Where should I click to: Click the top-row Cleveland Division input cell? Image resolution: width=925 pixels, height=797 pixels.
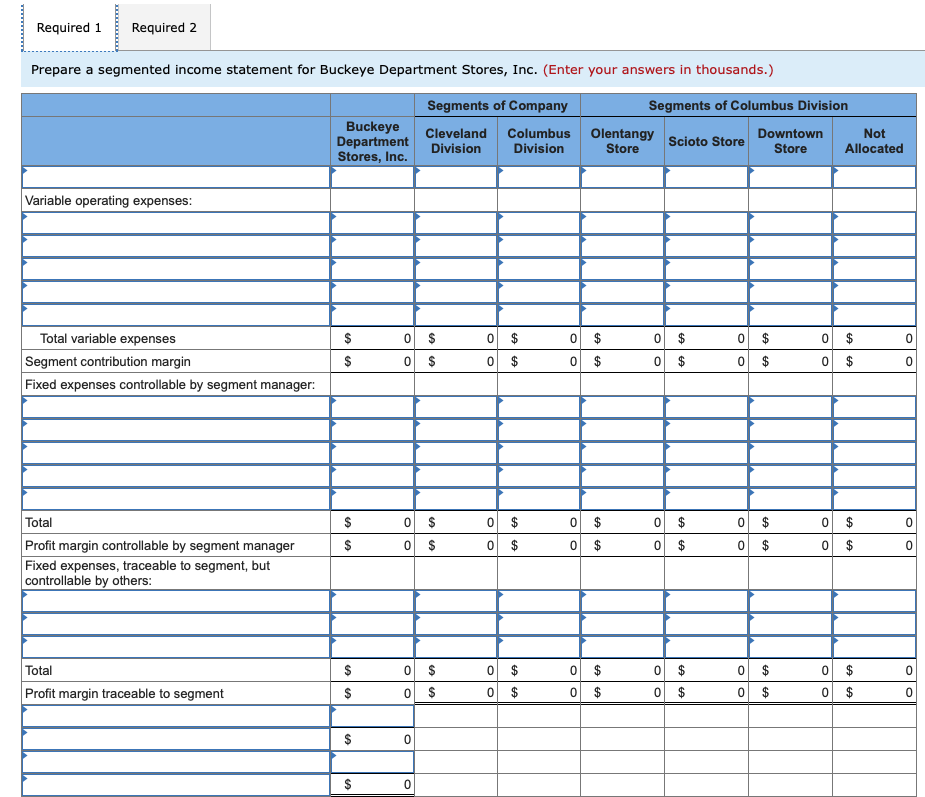pyautogui.click(x=456, y=177)
